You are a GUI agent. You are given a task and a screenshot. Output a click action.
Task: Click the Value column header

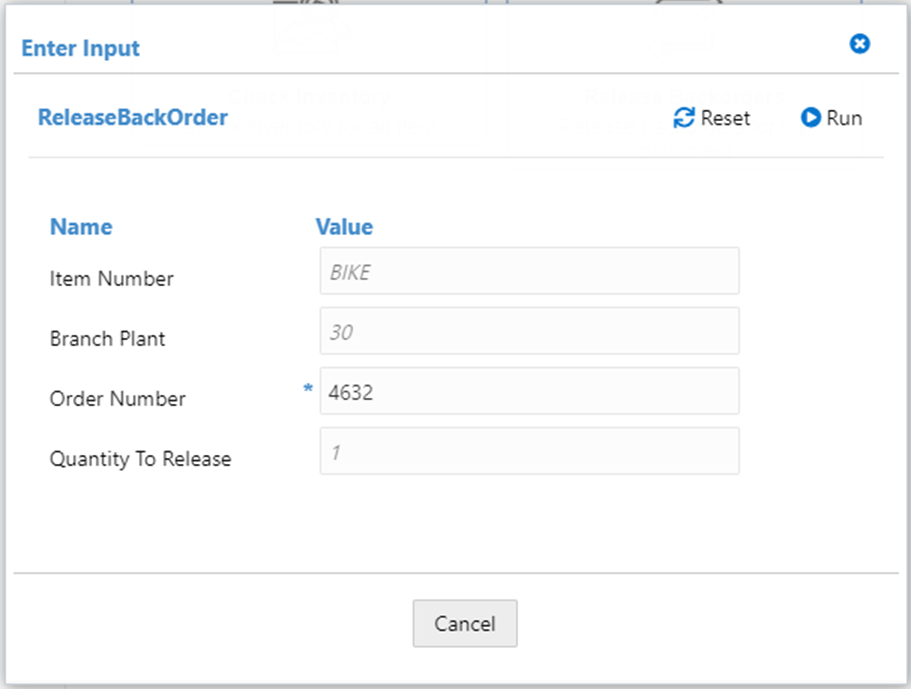click(344, 227)
